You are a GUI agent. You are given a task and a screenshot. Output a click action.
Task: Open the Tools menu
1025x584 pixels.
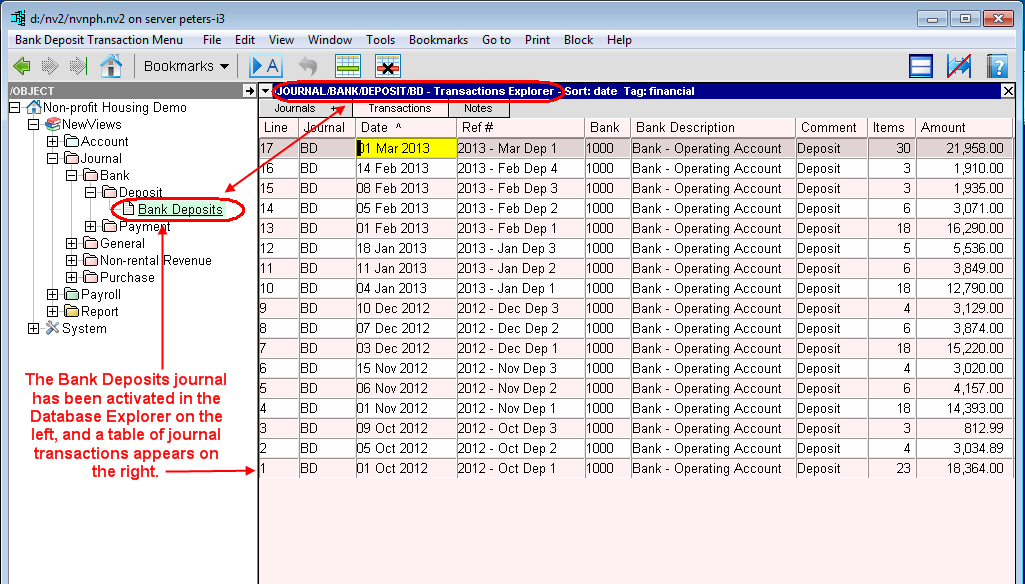(380, 40)
